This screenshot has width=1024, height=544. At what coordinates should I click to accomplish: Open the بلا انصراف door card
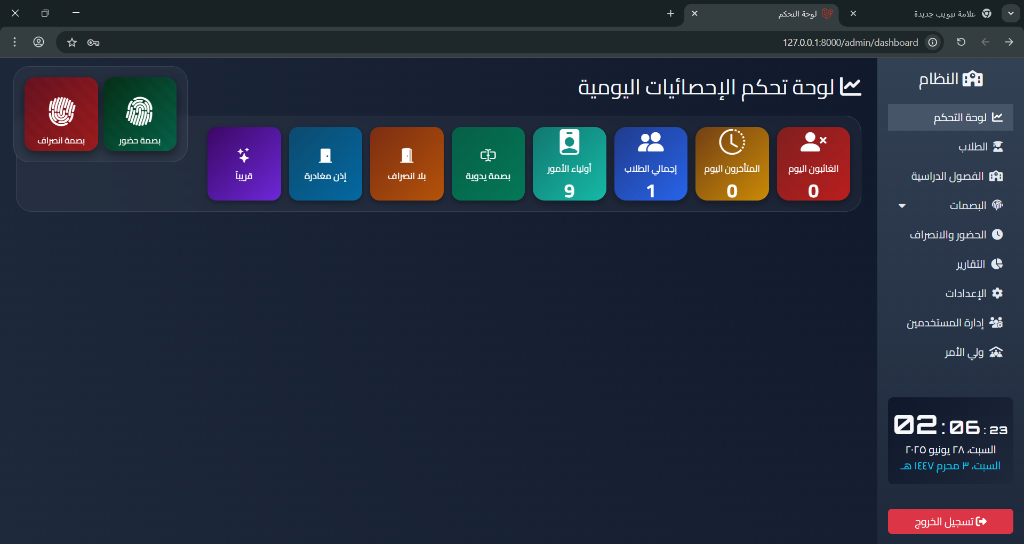pyautogui.click(x=406, y=164)
